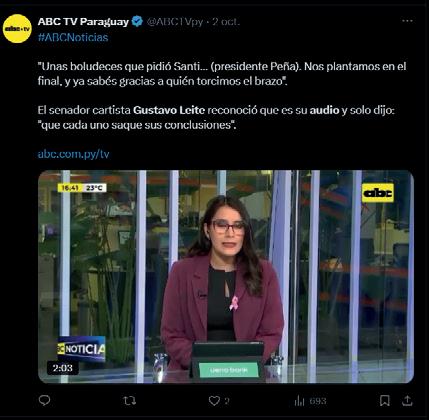Click the 693 views count
The height and width of the screenshot is (420, 429).
pyautogui.click(x=318, y=401)
